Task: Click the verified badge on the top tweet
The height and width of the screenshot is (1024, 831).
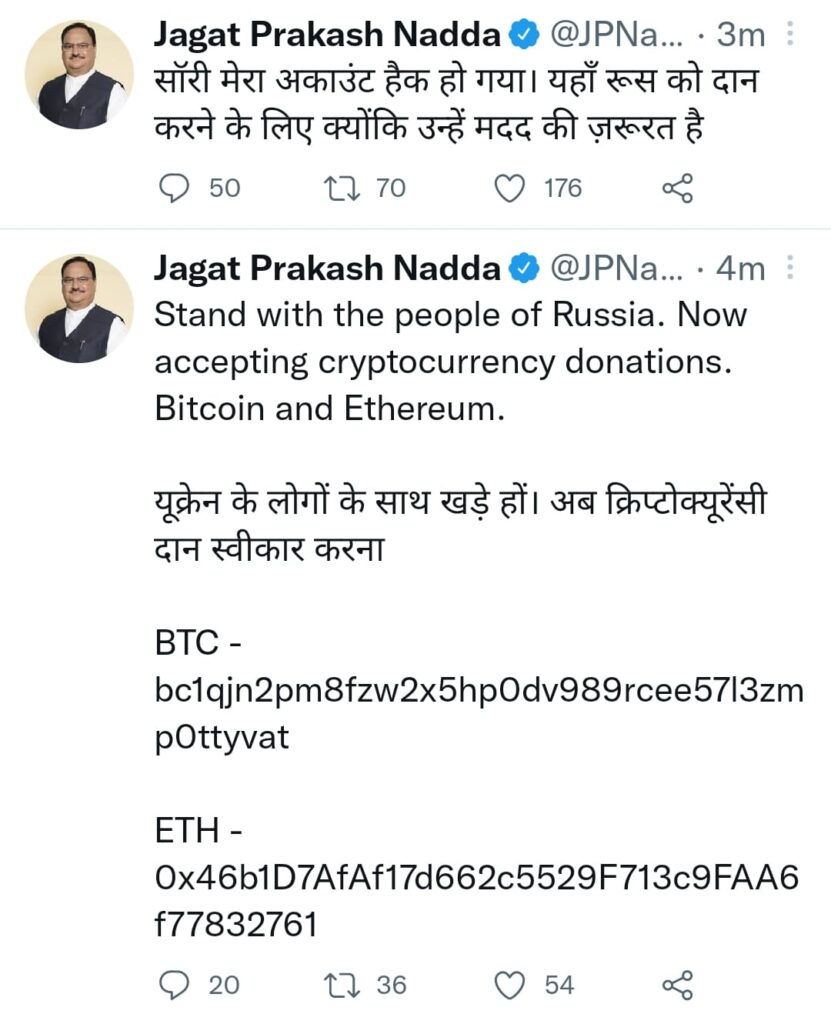Action: coord(523,36)
